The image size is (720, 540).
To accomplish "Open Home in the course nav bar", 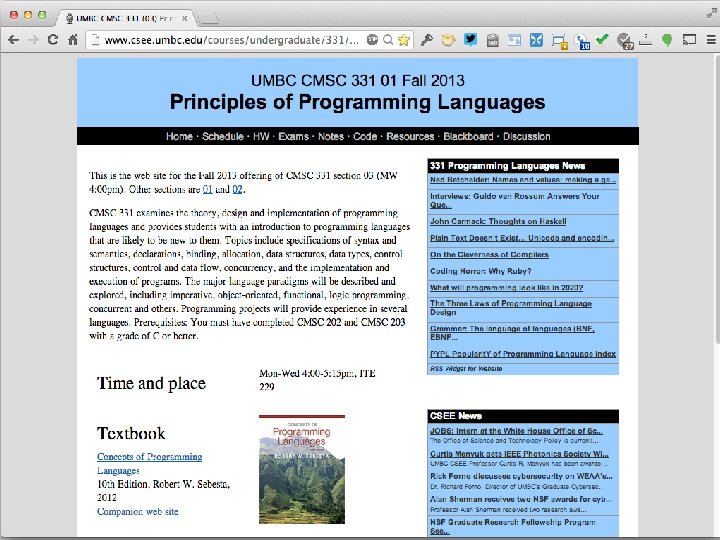I will point(179,136).
